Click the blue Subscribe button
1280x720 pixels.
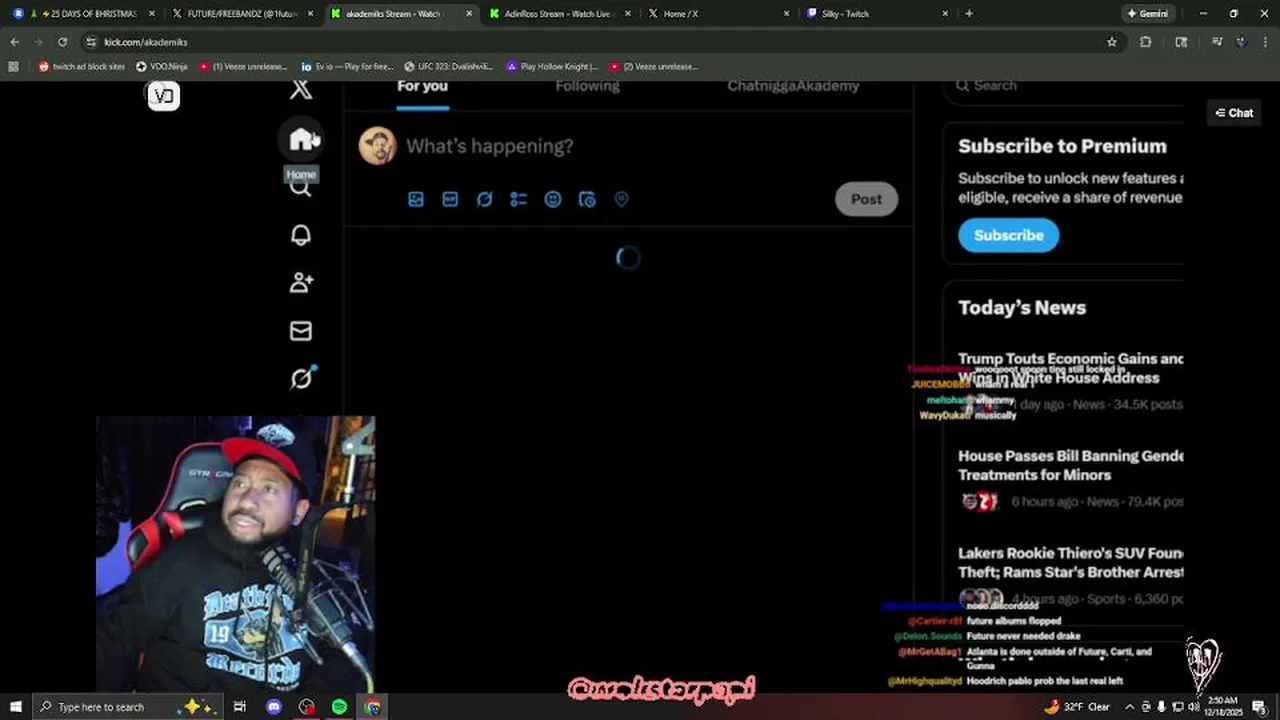(1008, 235)
